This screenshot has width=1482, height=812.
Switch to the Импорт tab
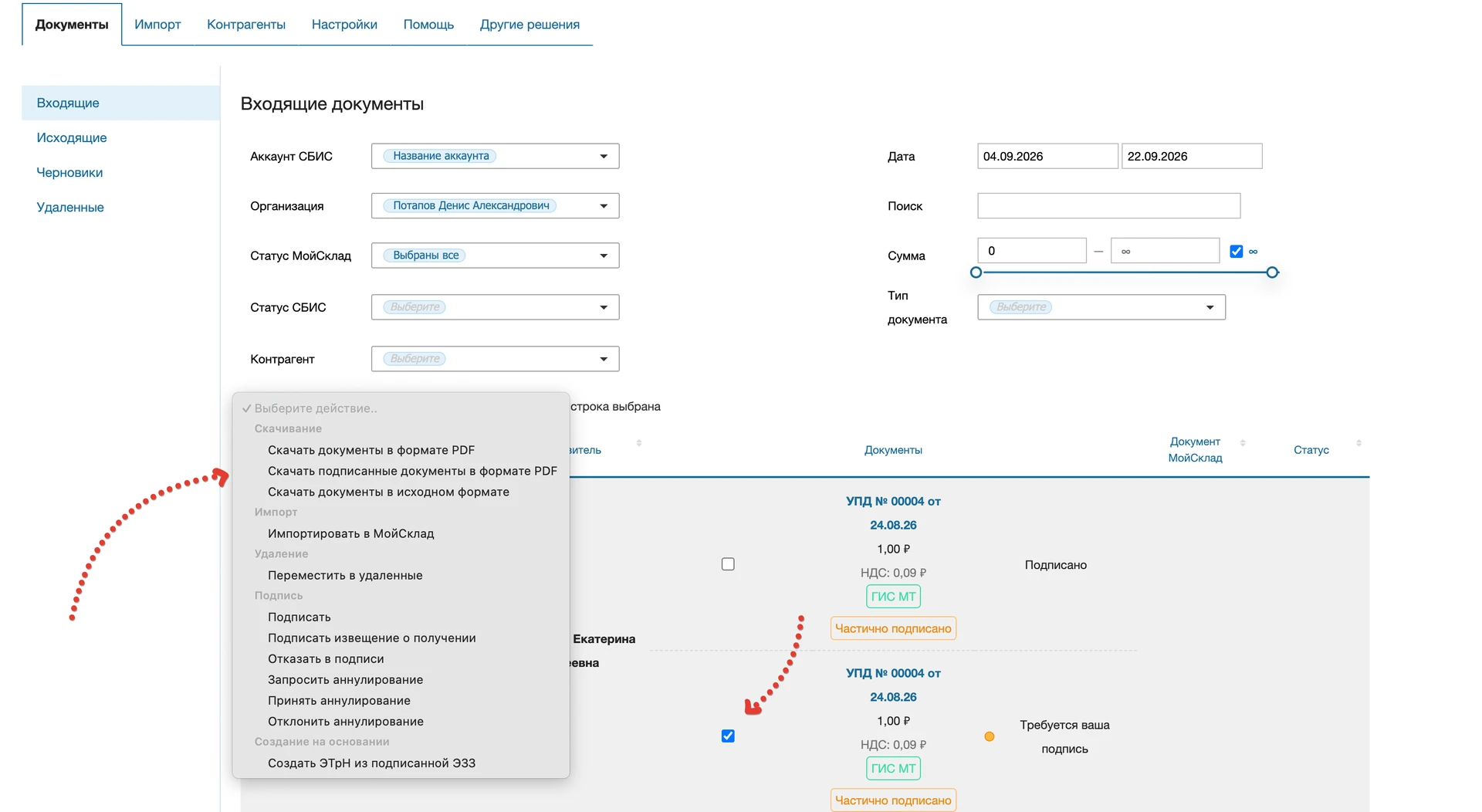tap(157, 25)
